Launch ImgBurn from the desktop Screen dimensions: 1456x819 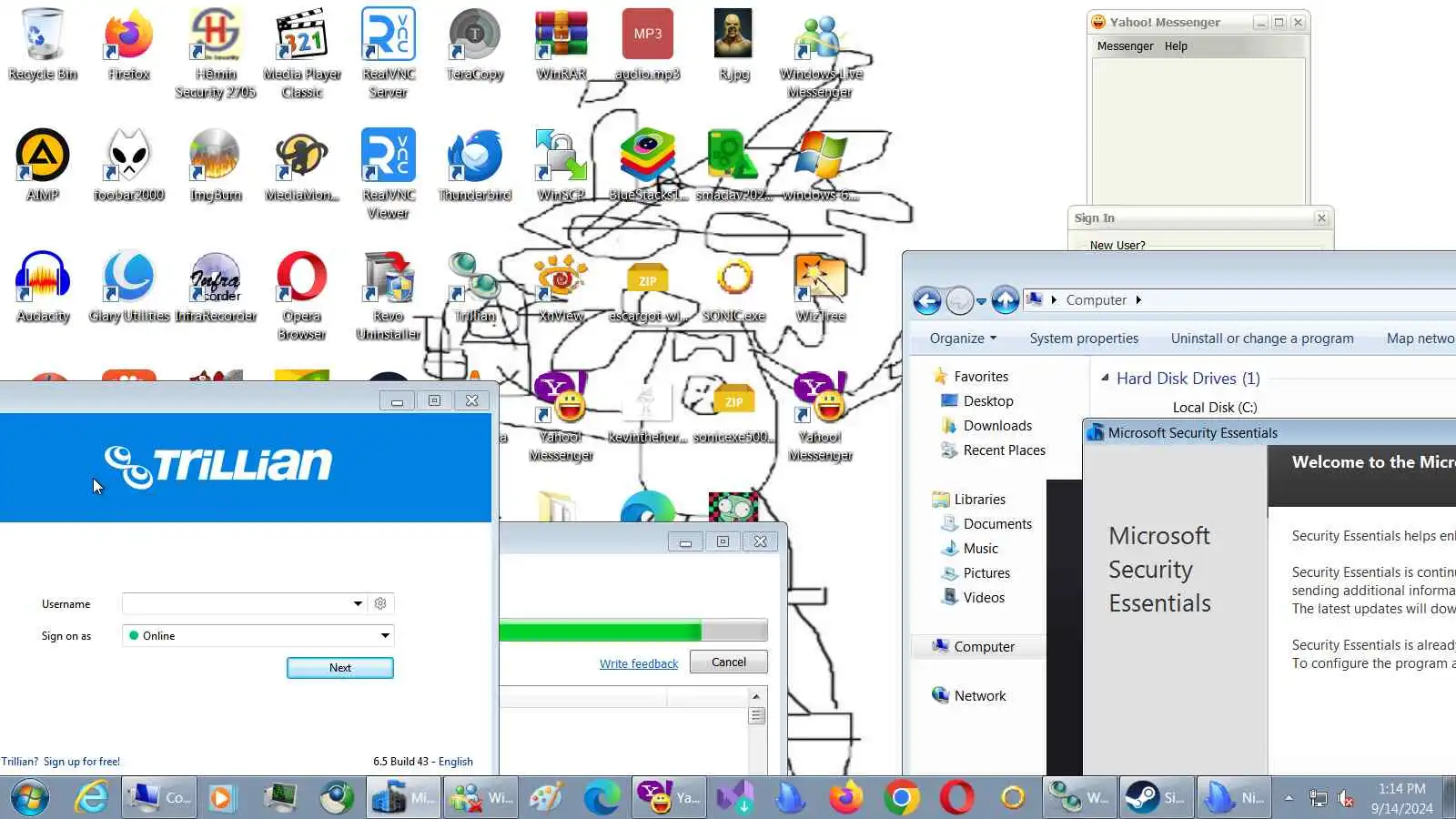216,165
